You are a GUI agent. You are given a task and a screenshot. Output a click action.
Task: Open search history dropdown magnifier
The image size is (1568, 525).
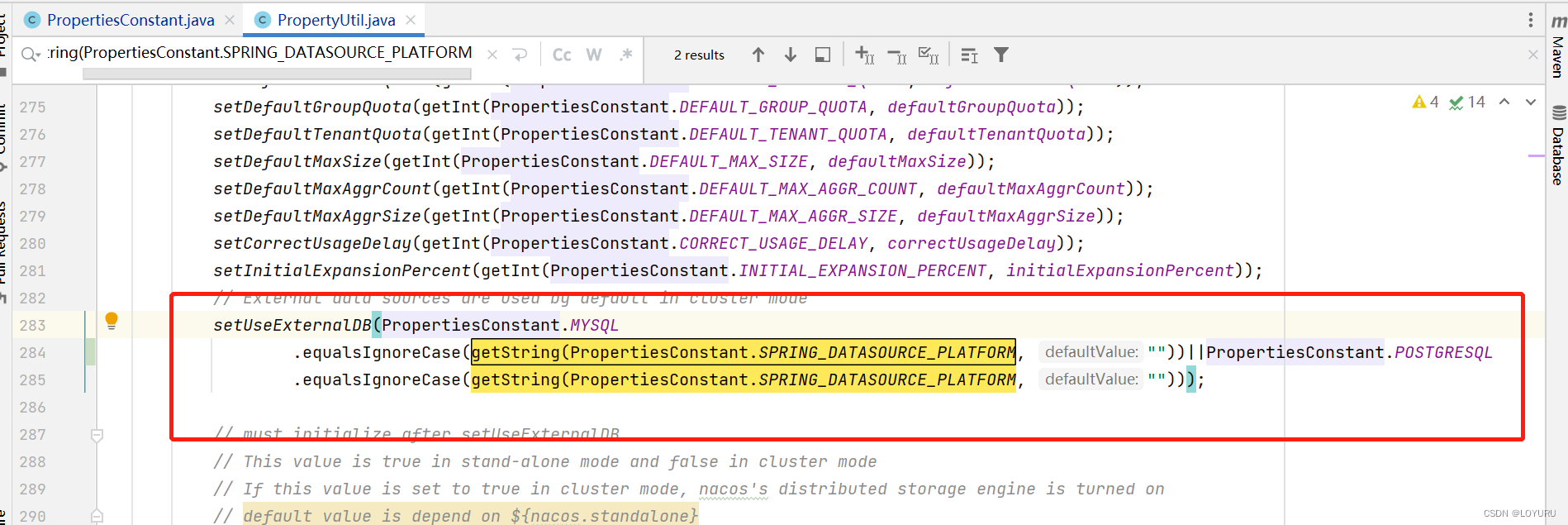(31, 55)
